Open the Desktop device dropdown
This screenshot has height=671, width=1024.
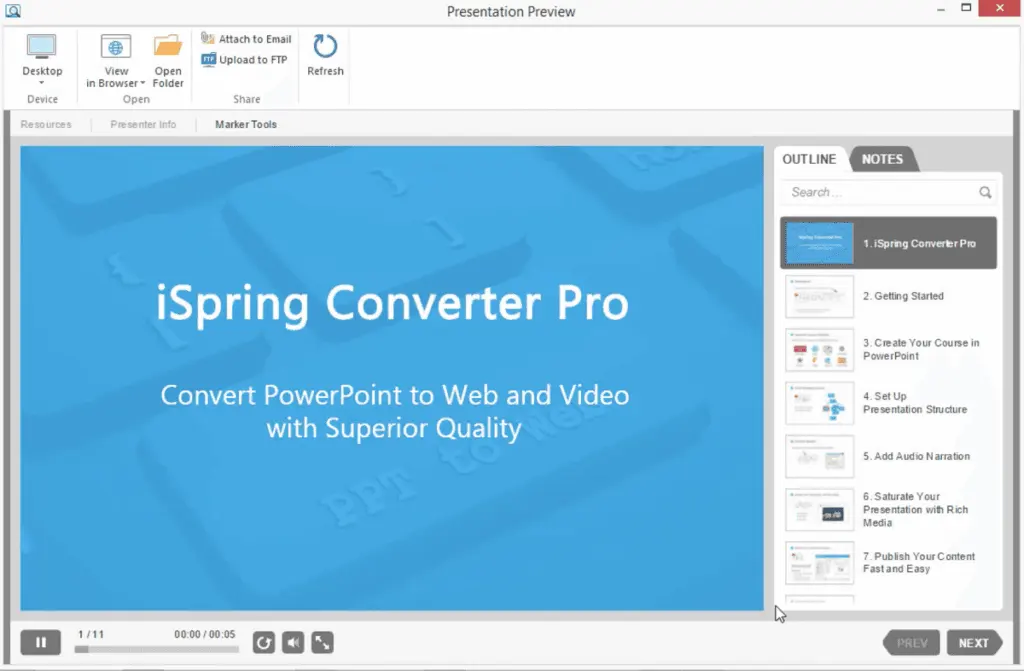(x=42, y=59)
